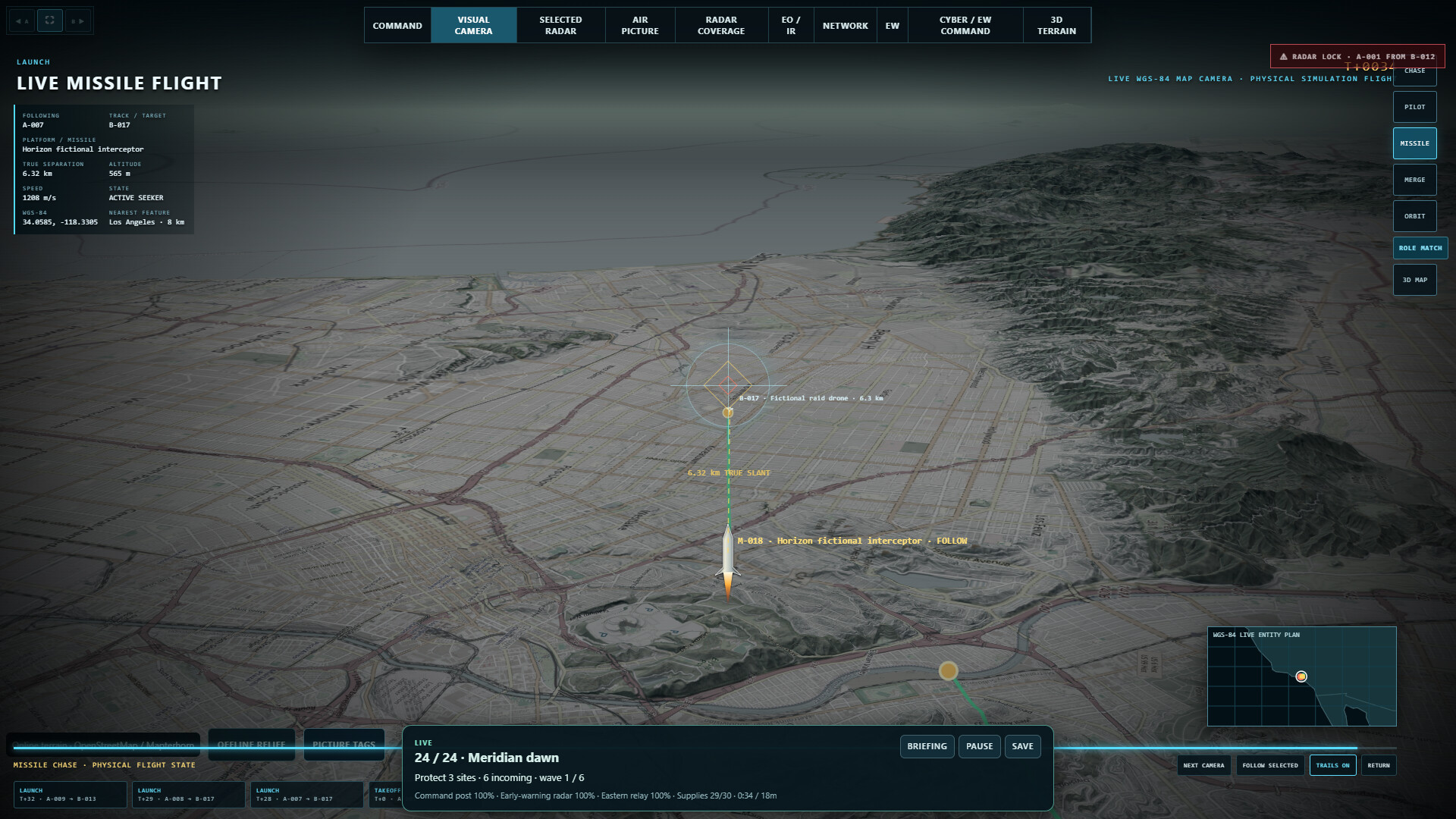Click the previous side A arrow button
Screen dimensions: 1456x819
[x=23, y=20]
